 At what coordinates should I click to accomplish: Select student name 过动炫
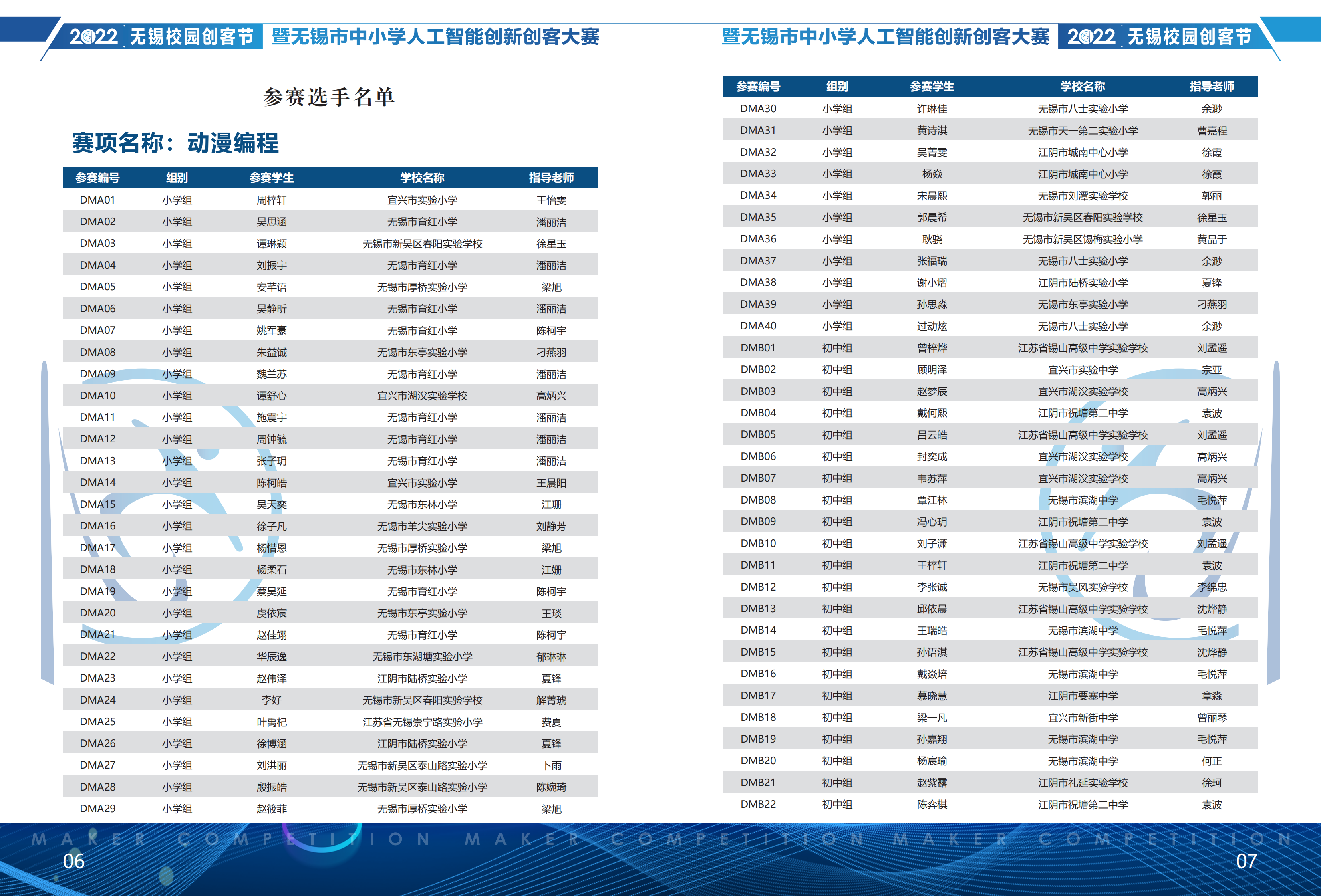coord(932,326)
